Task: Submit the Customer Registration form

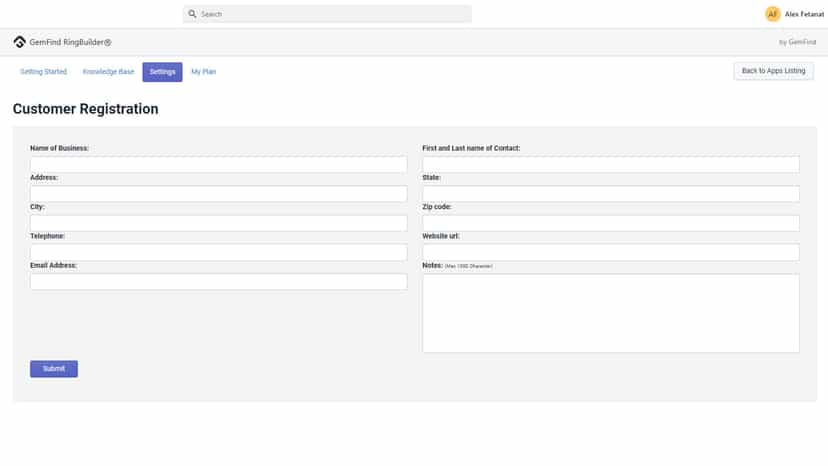Action: [54, 369]
